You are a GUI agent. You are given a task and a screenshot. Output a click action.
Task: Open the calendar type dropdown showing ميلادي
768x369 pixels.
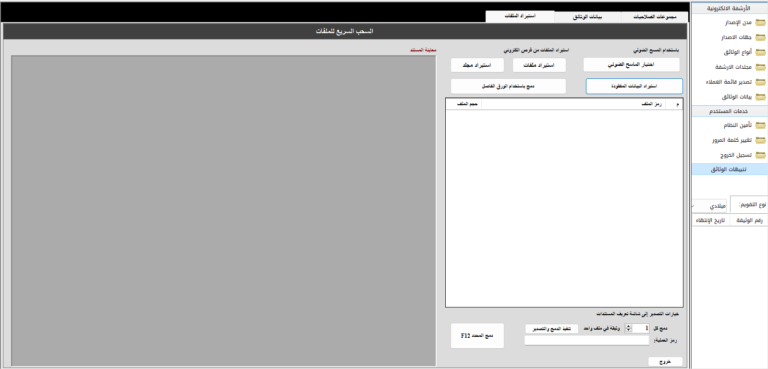point(709,206)
